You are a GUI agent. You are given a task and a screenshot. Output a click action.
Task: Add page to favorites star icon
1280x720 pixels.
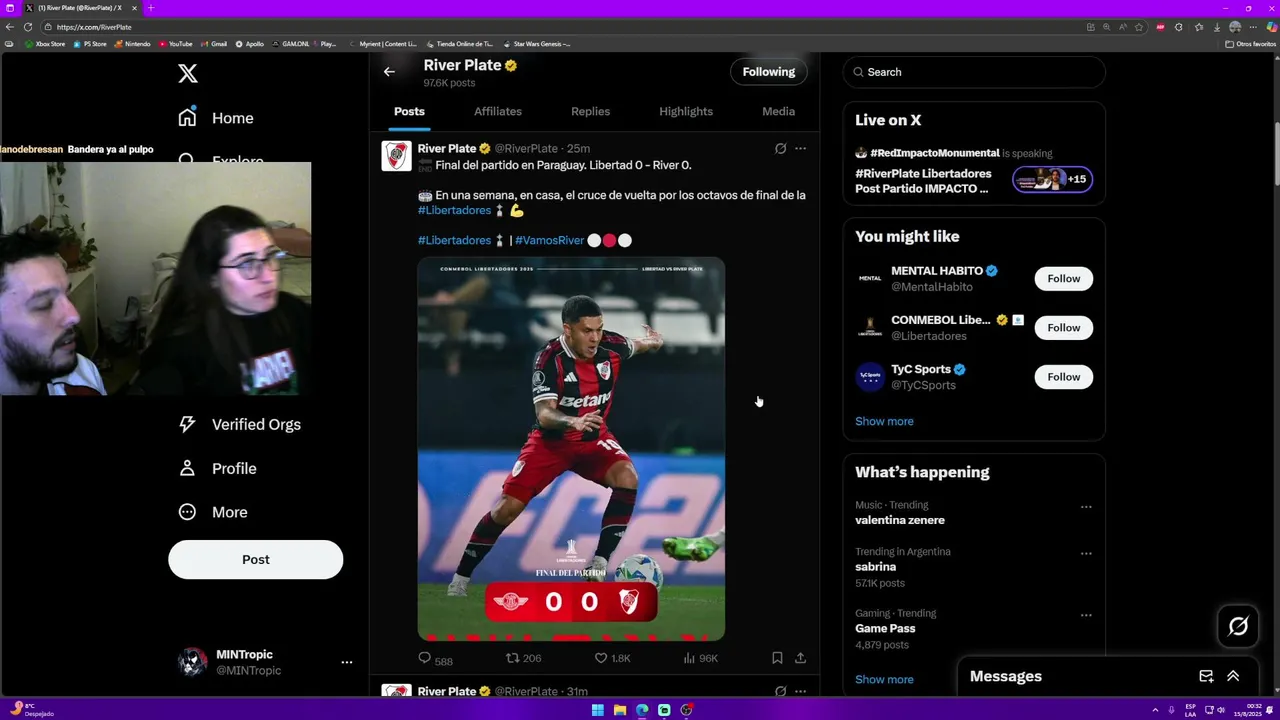coord(1139,27)
